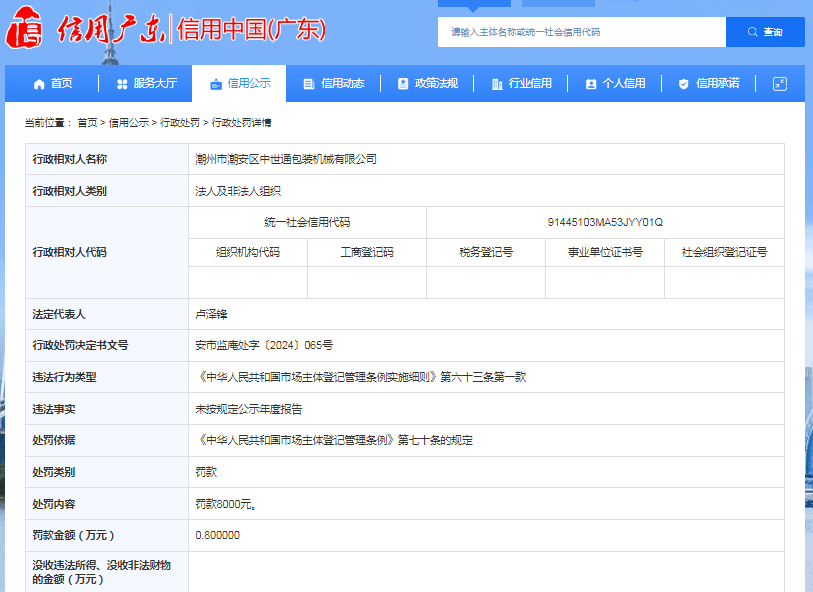Open the 信用承诺 menu item

(x=709, y=83)
